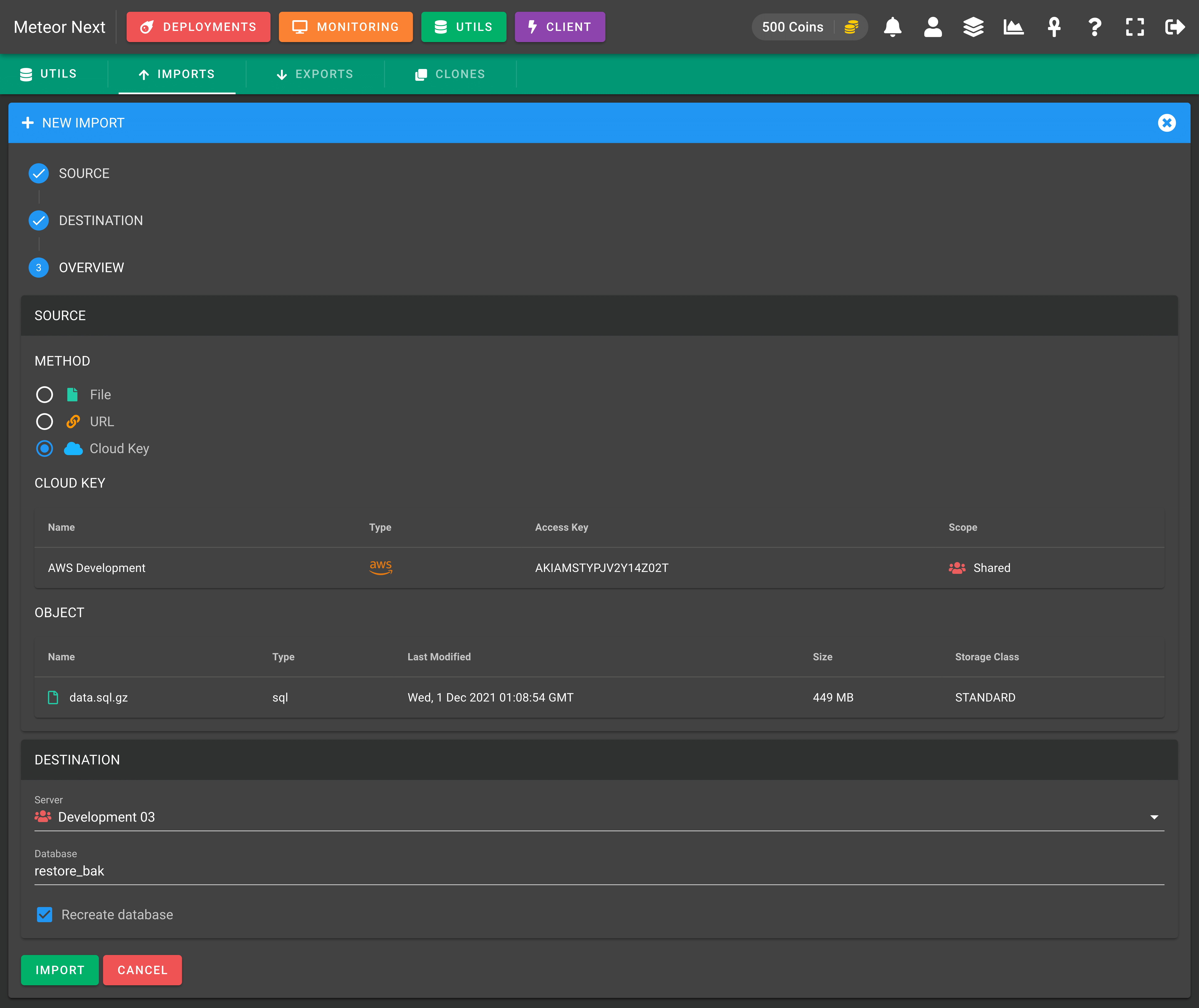Click the Storage Class column header
Screen dimensions: 1199x1008
coord(987,657)
